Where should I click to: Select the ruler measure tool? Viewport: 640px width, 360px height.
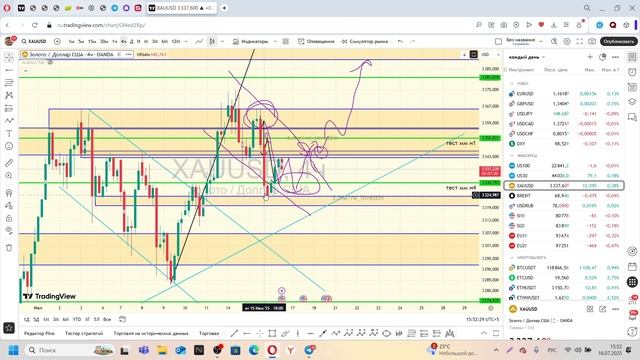click(x=9, y=163)
